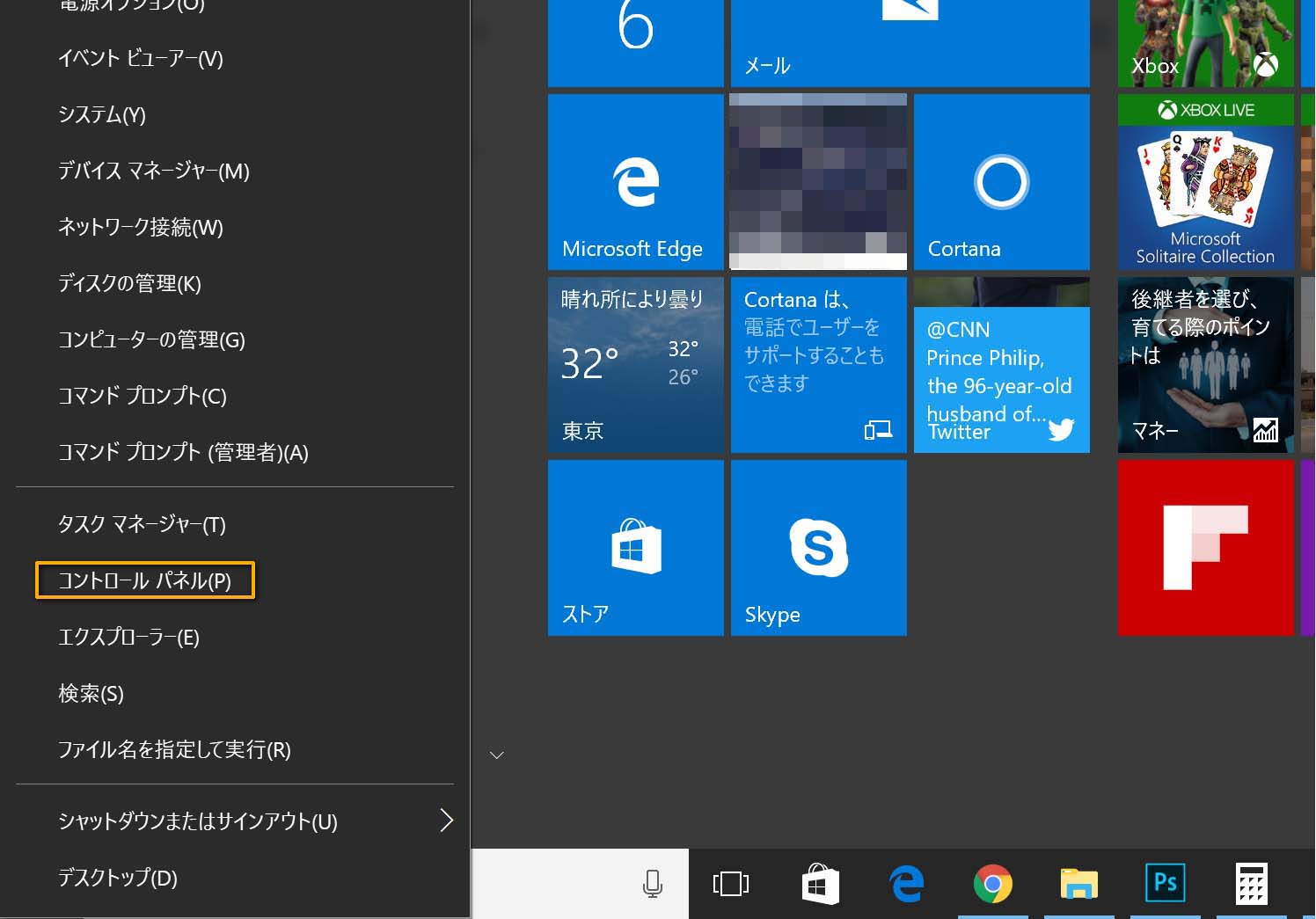Expand the start menu down chevron

497,755
